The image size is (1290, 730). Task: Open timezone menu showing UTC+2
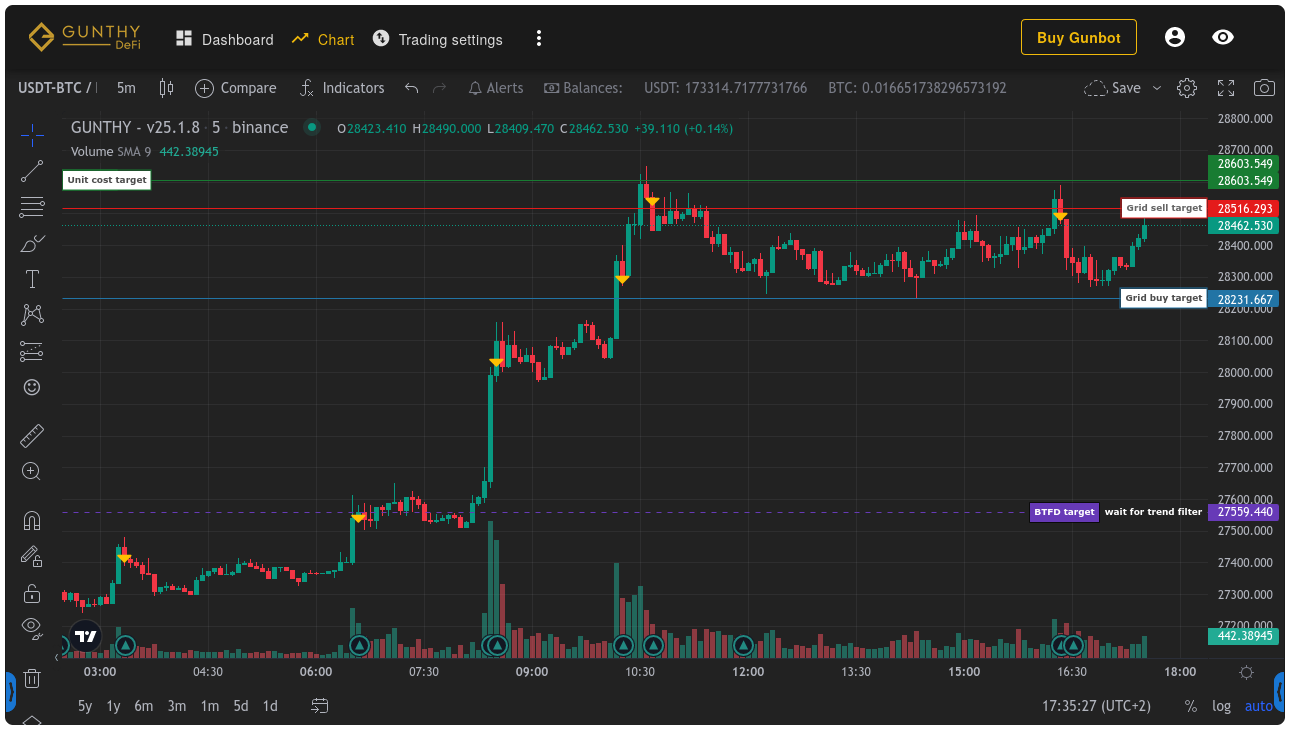(1096, 706)
